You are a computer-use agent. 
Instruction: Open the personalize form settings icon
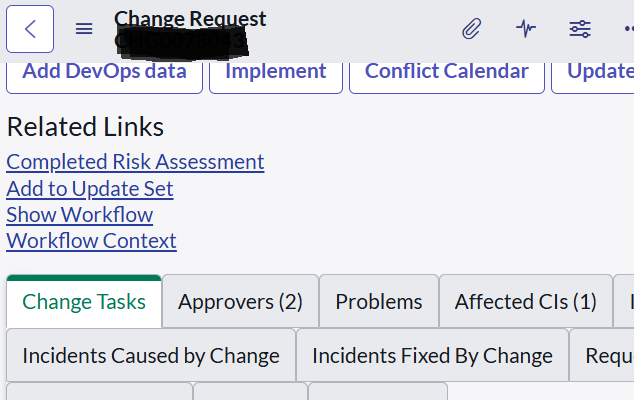coord(580,29)
